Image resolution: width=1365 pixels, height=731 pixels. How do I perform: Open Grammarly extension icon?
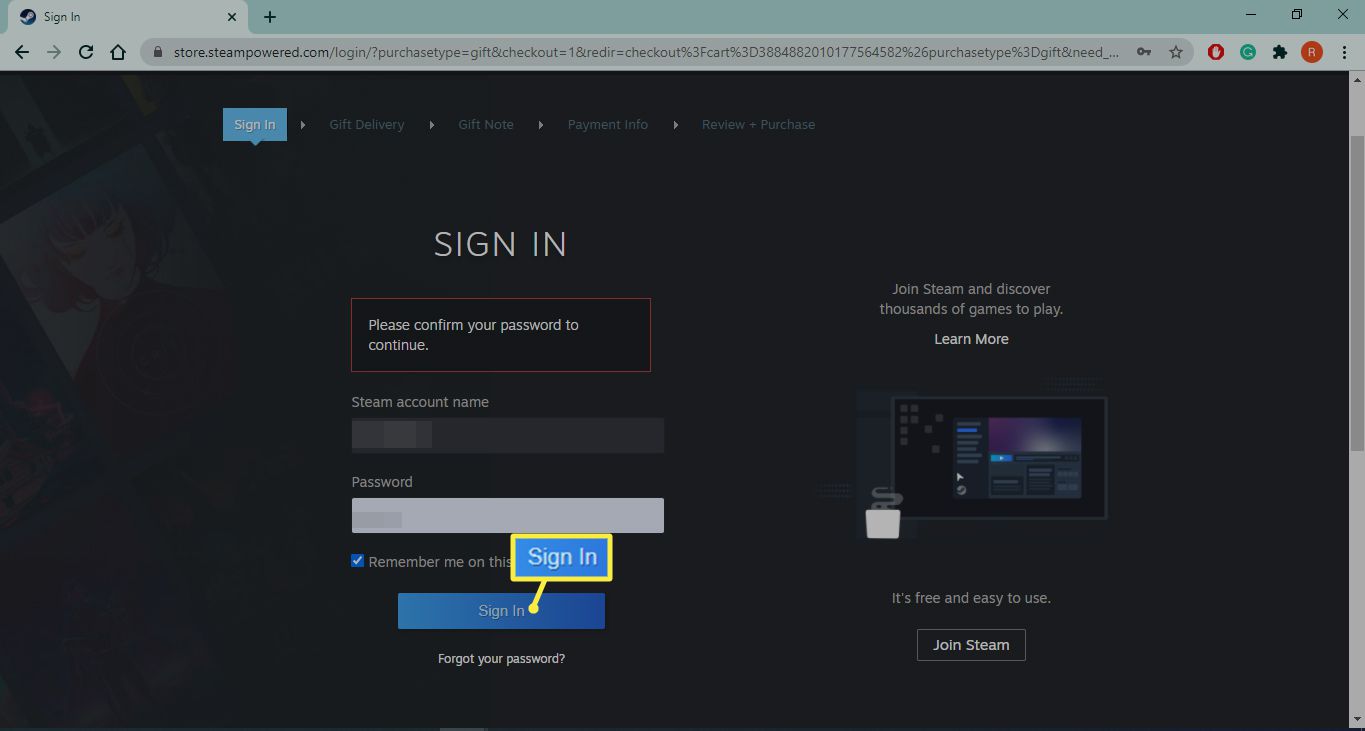tap(1248, 52)
